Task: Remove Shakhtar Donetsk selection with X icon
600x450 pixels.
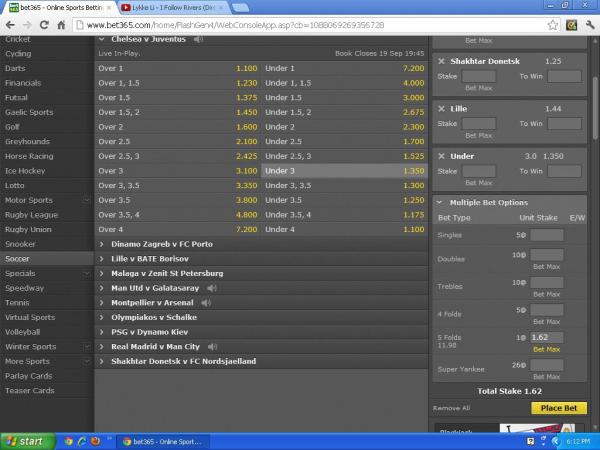Action: [x=442, y=61]
